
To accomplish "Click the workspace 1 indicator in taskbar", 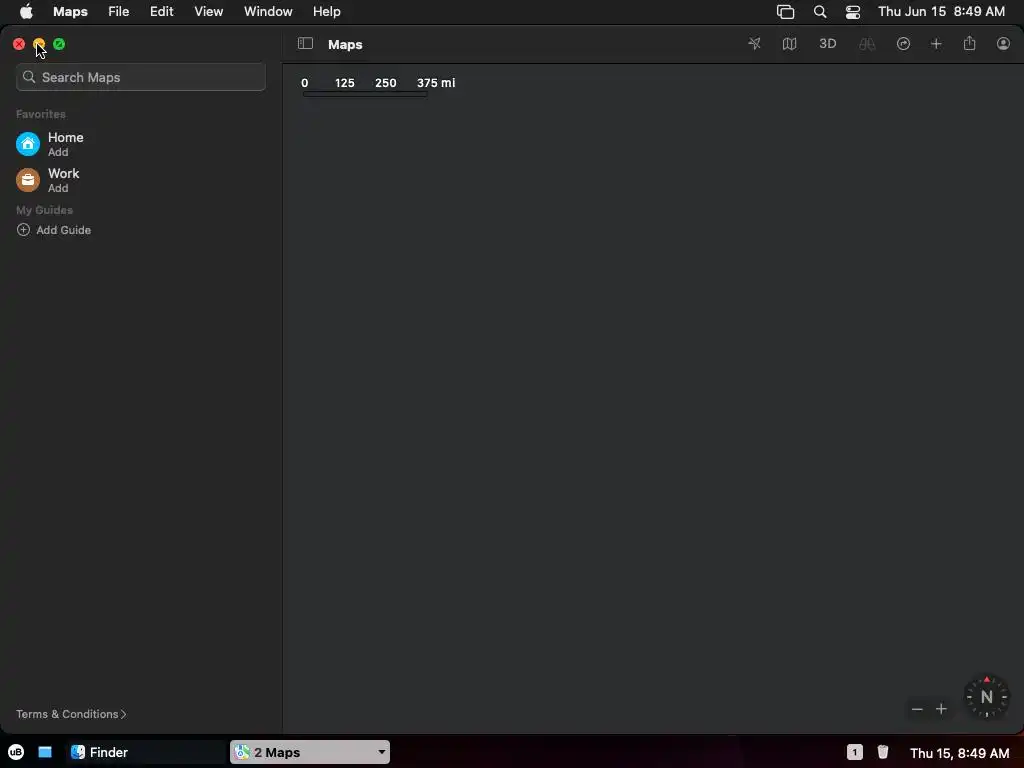I will point(854,752).
